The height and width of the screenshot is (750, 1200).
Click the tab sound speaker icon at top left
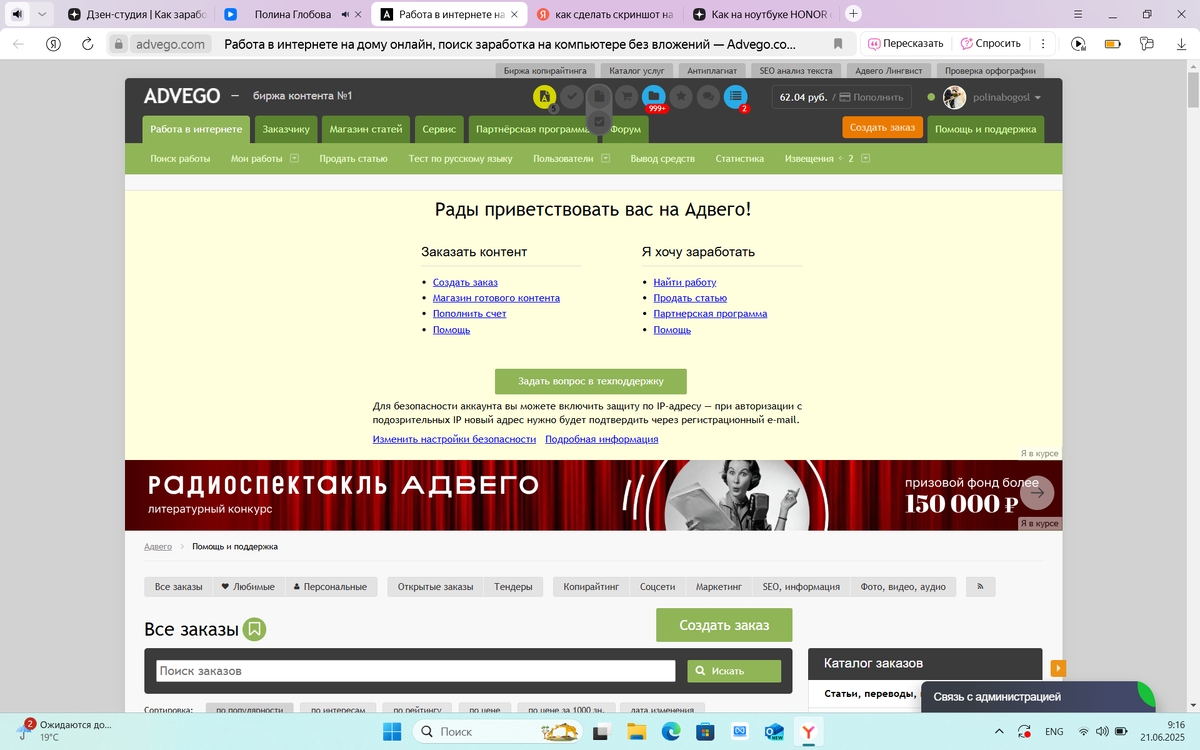(17, 15)
